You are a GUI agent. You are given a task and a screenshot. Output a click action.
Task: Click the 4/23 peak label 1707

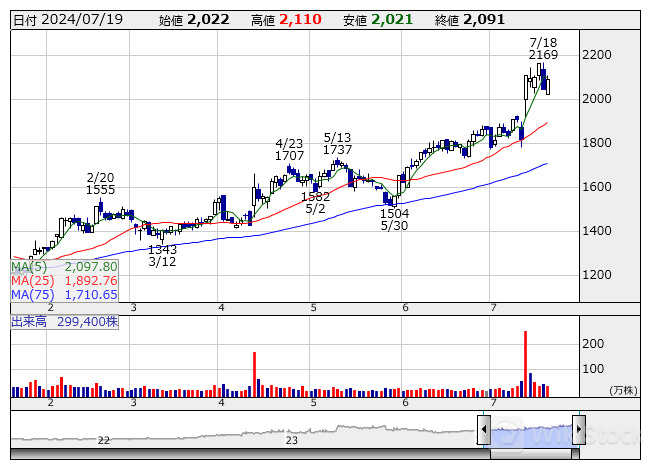tap(289, 156)
